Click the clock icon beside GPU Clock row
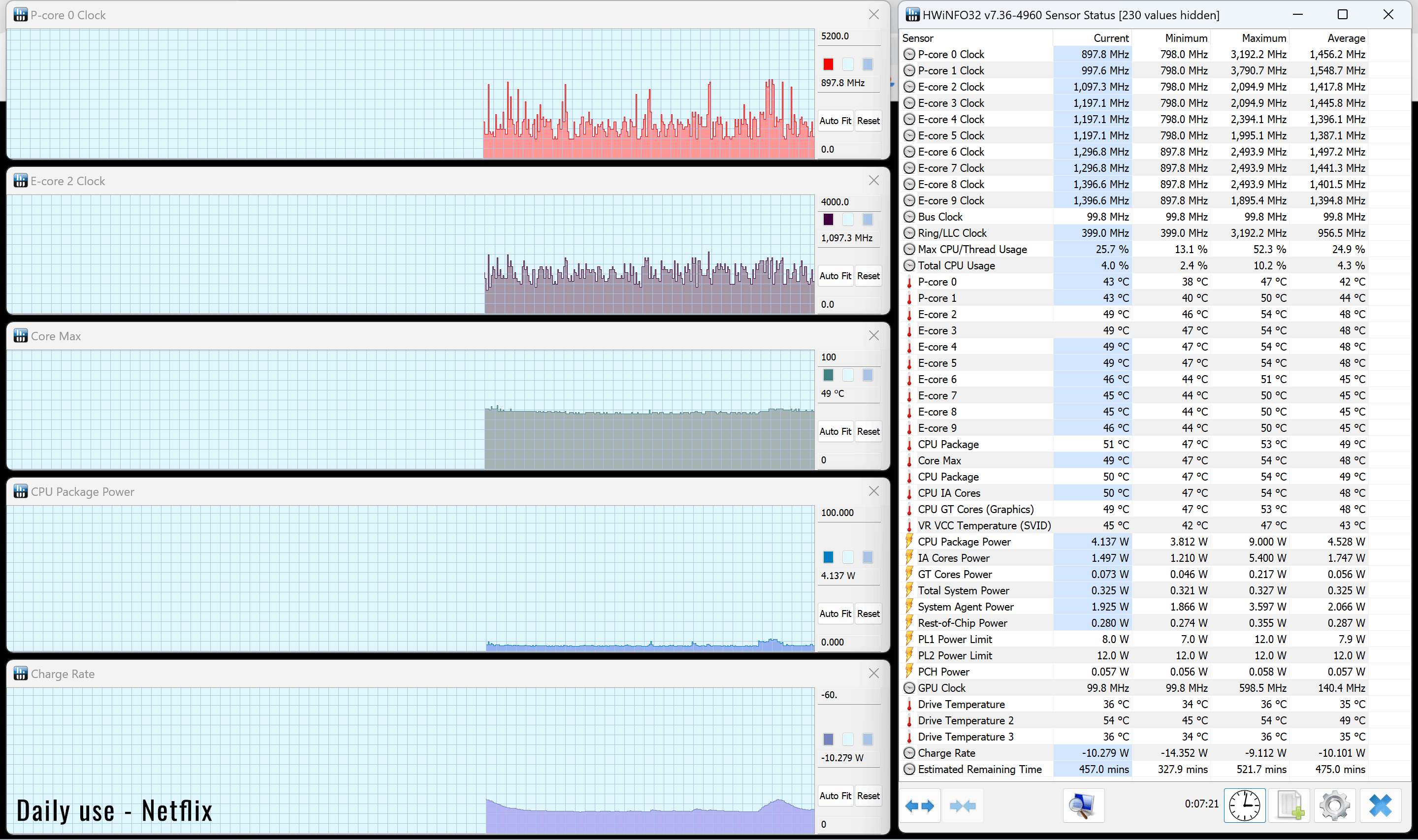Screen dimensions: 1418x840 (x=909, y=688)
